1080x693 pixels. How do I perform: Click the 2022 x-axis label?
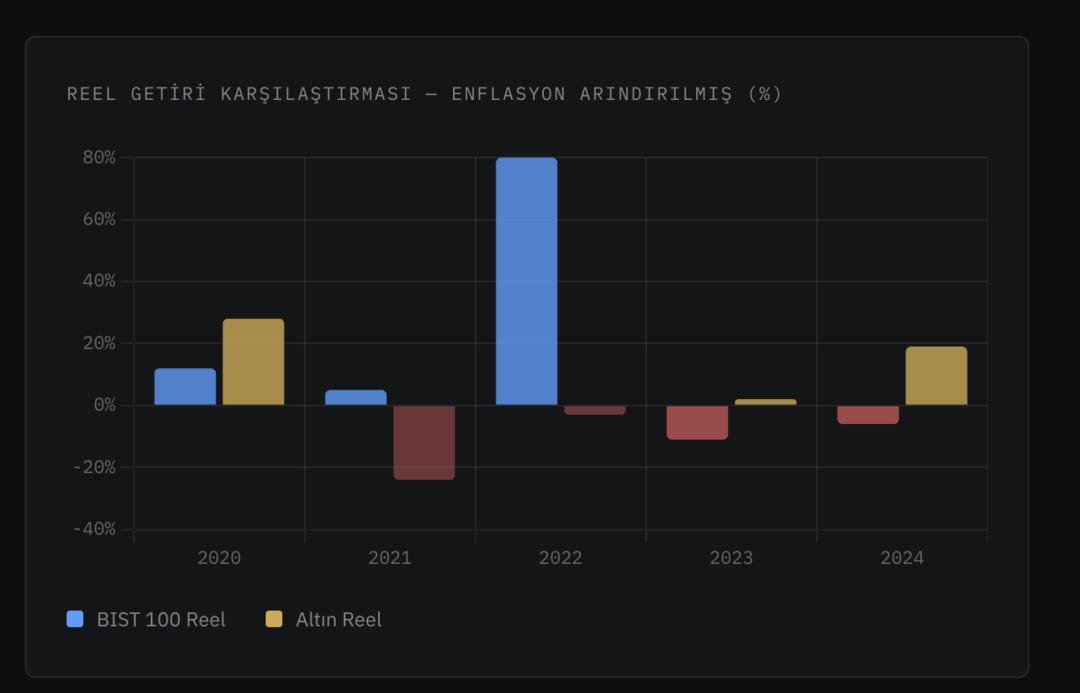560,558
